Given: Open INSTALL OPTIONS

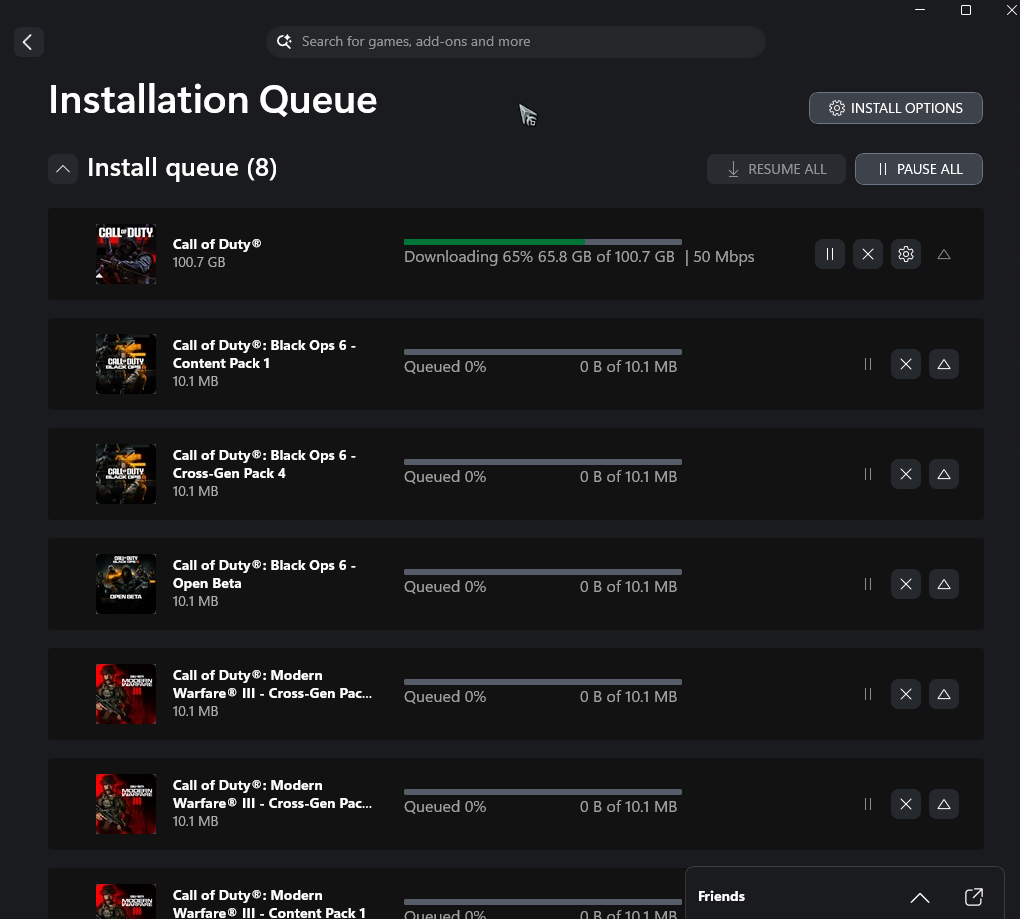Looking at the screenshot, I should pyautogui.click(x=895, y=108).
